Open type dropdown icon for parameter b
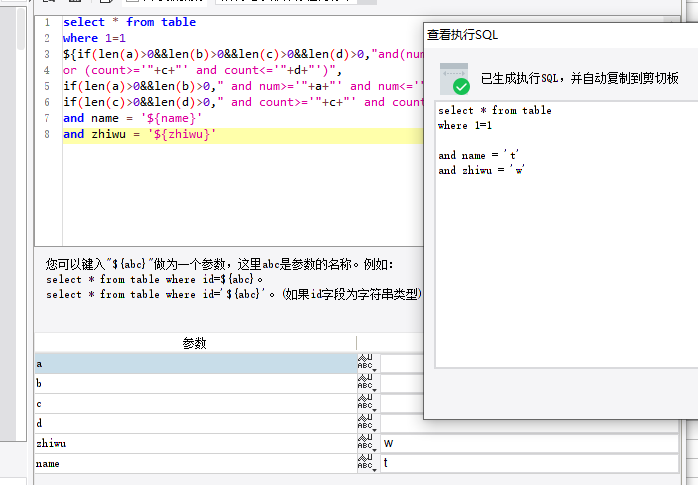Viewport: 698px width, 485px height. point(368,384)
